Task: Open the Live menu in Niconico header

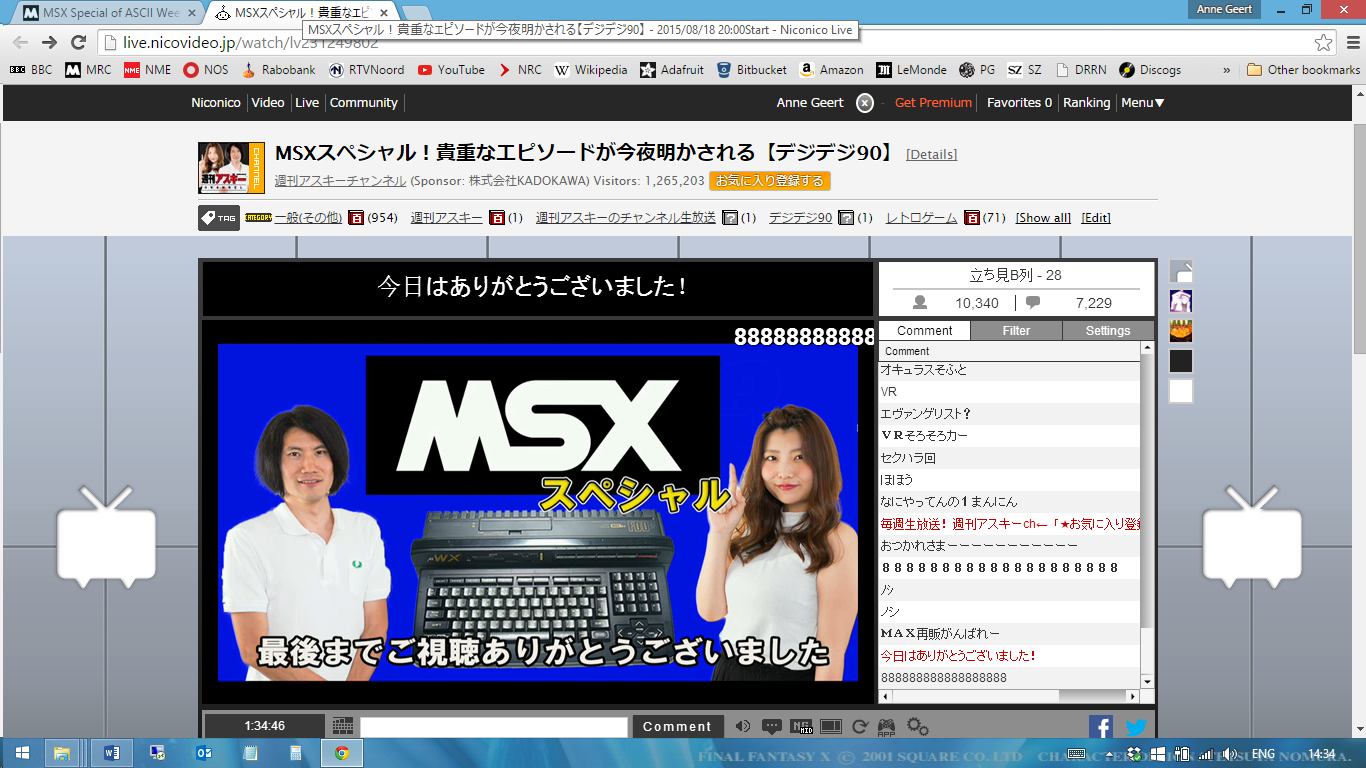Action: (307, 103)
